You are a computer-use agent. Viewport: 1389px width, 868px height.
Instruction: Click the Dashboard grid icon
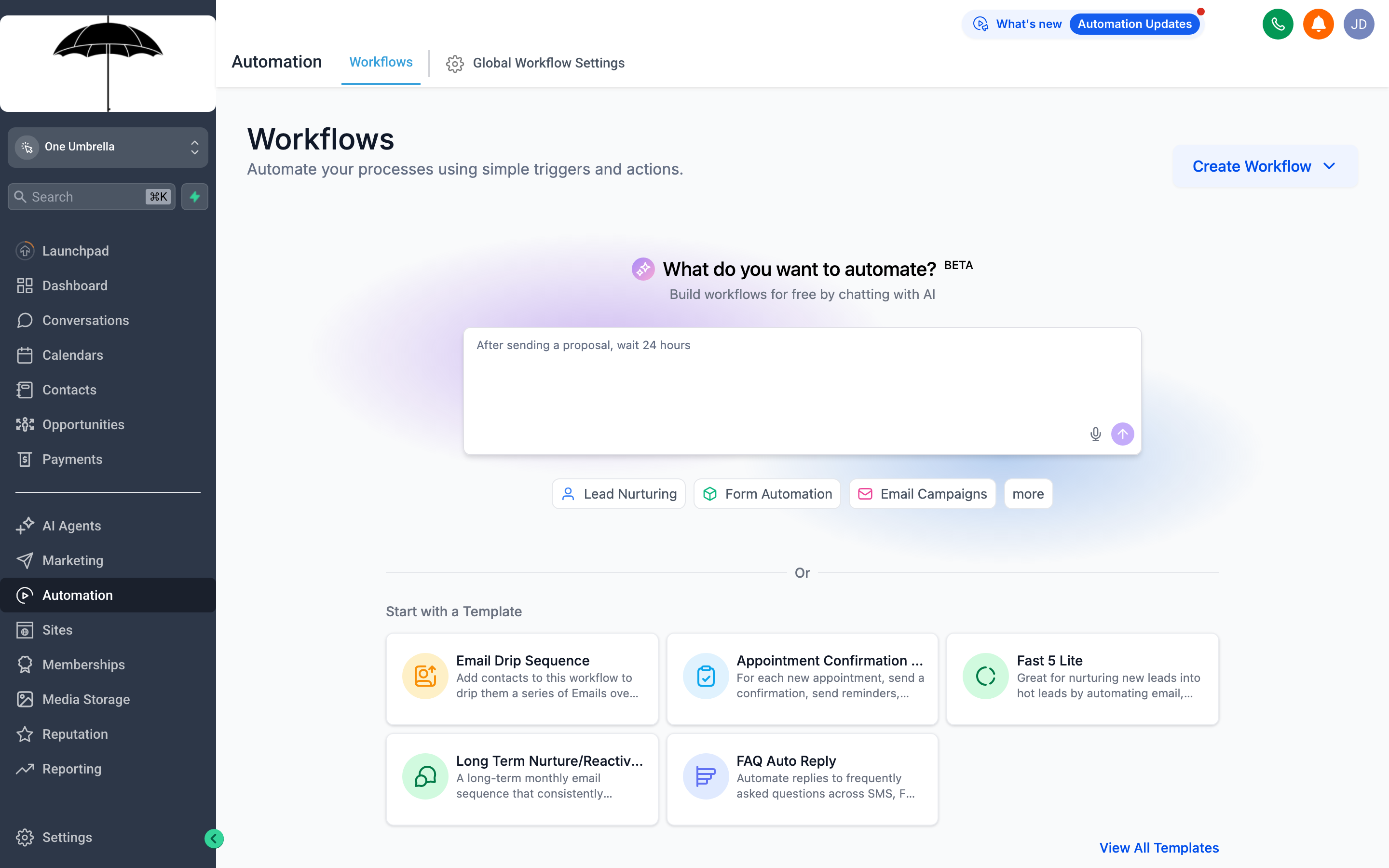(x=25, y=285)
